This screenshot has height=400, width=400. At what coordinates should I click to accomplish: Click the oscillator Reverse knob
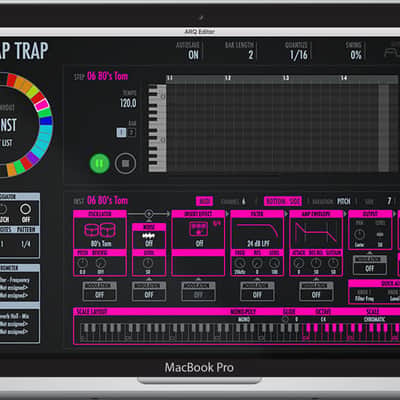(x=100, y=264)
